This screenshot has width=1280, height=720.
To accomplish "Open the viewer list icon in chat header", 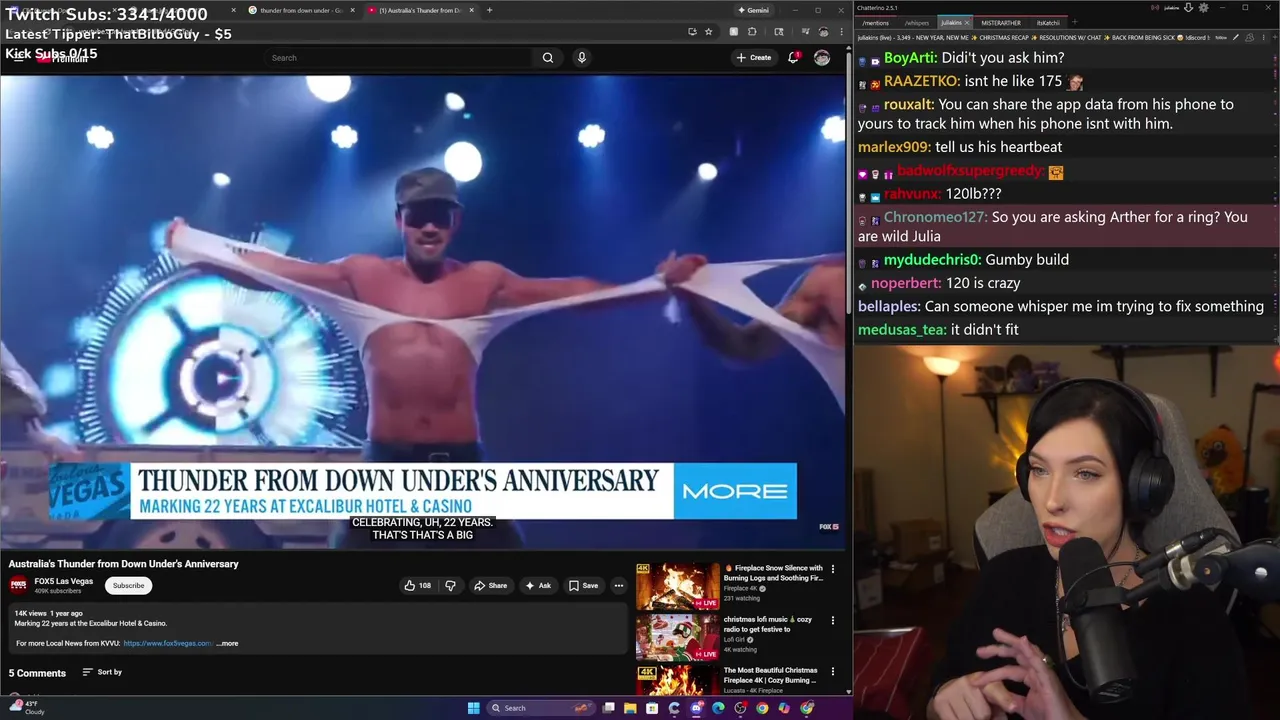I will [x=1250, y=37].
